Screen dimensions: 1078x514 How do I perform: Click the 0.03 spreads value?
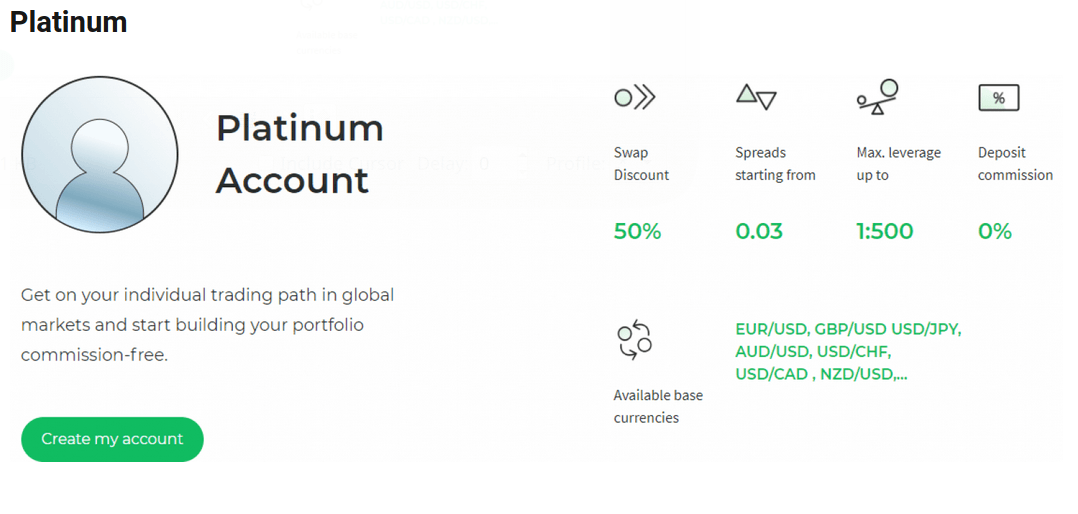(759, 232)
